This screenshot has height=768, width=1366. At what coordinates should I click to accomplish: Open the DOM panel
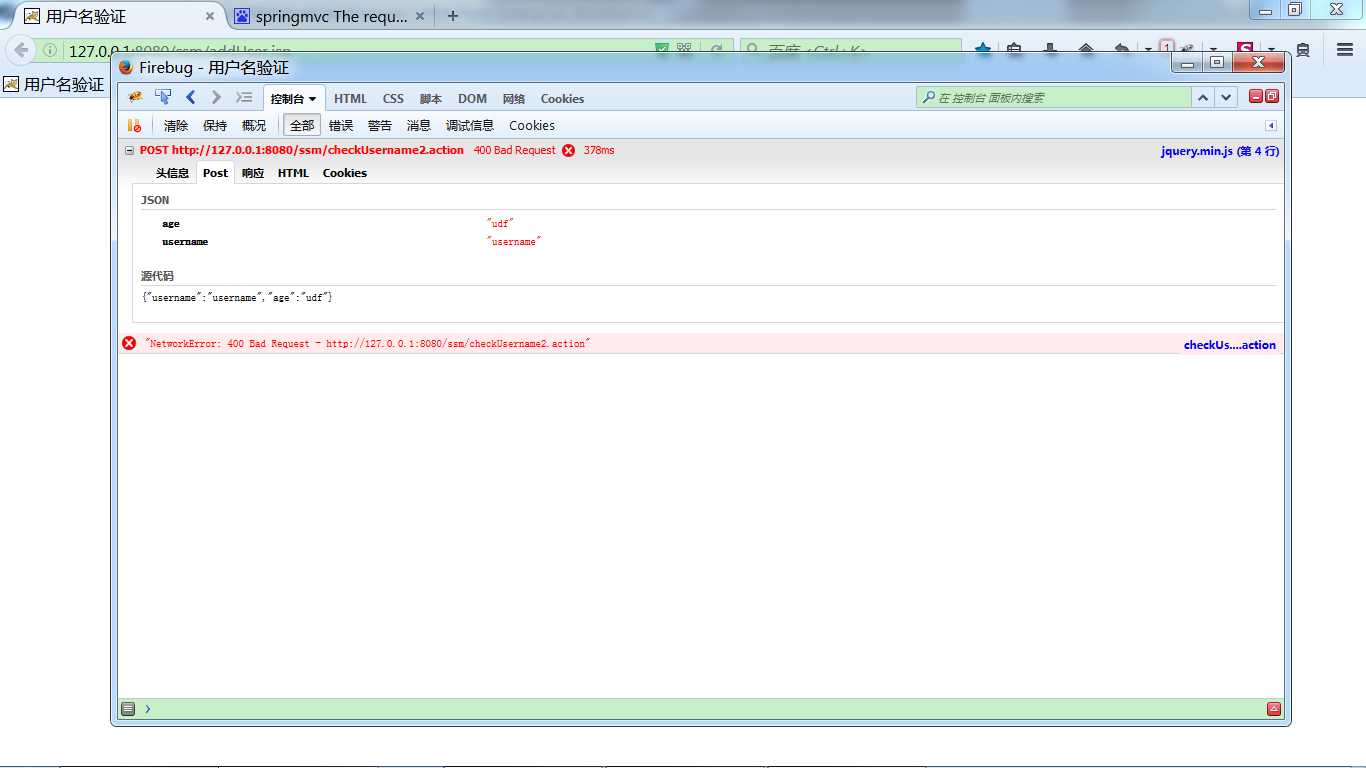[x=472, y=98]
